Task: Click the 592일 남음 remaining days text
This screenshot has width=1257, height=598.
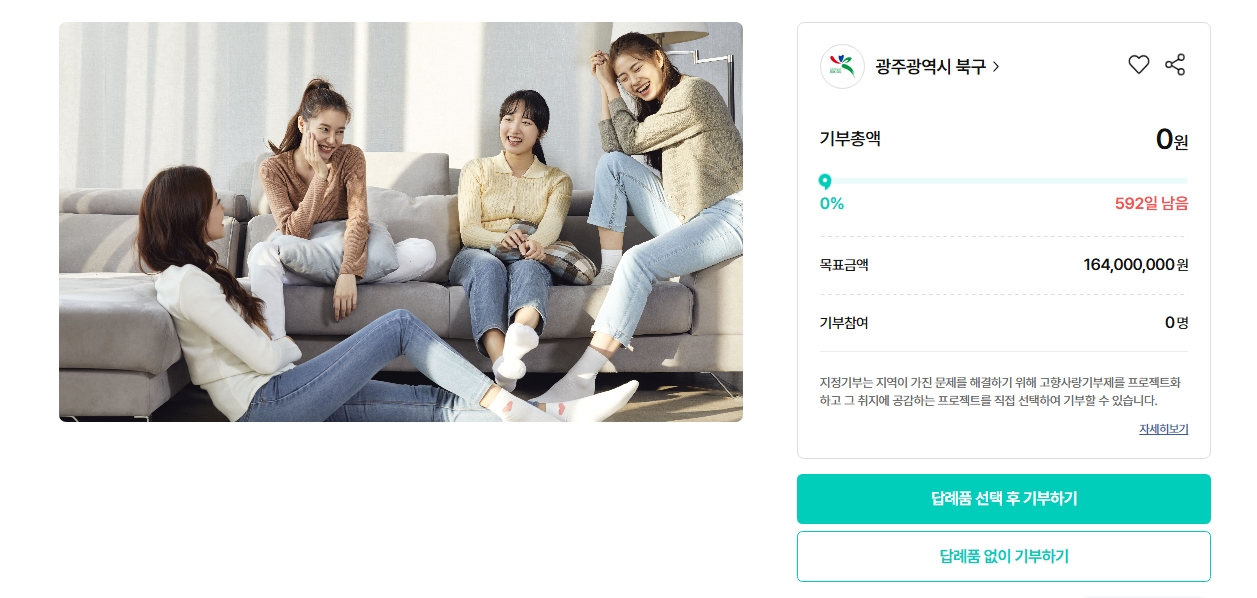Action: [x=1151, y=204]
